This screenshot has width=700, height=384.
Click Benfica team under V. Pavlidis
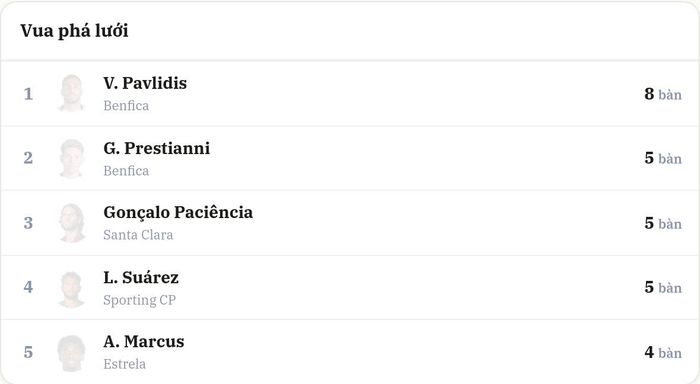pos(126,106)
